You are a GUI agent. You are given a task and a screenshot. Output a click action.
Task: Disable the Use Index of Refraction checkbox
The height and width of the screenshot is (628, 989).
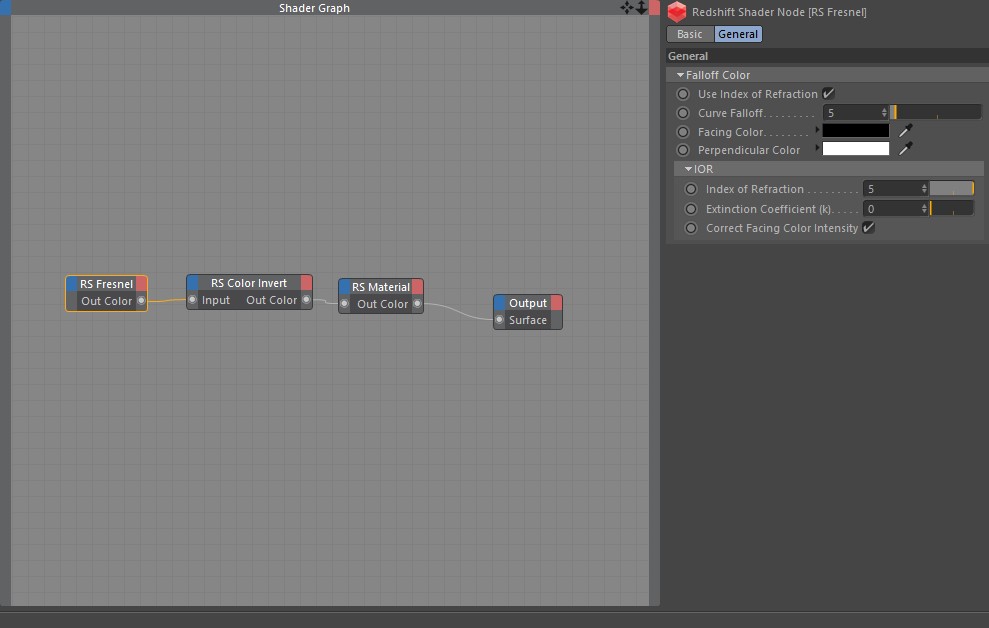[829, 93]
